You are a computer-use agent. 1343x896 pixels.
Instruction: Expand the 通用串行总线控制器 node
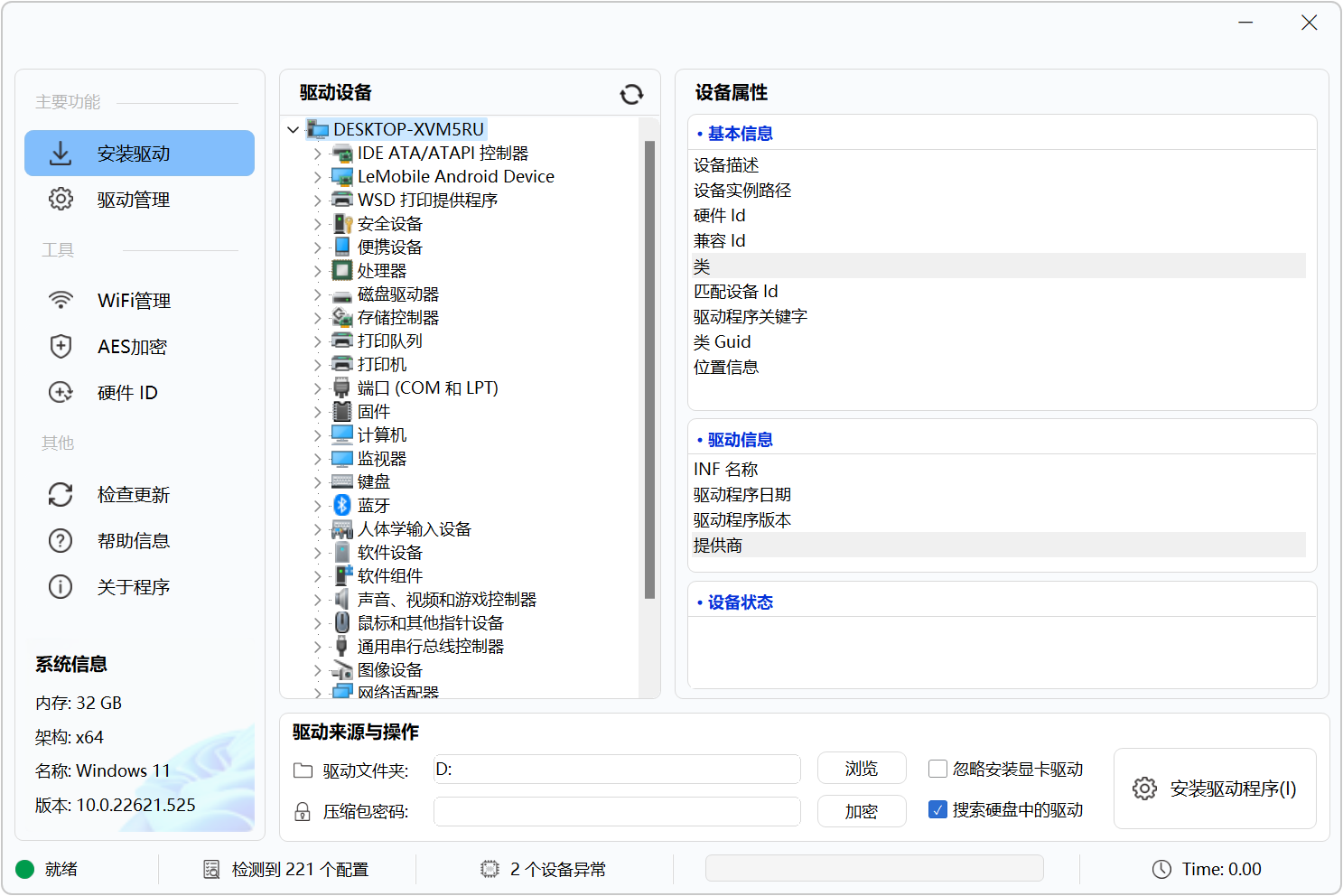[x=317, y=647]
